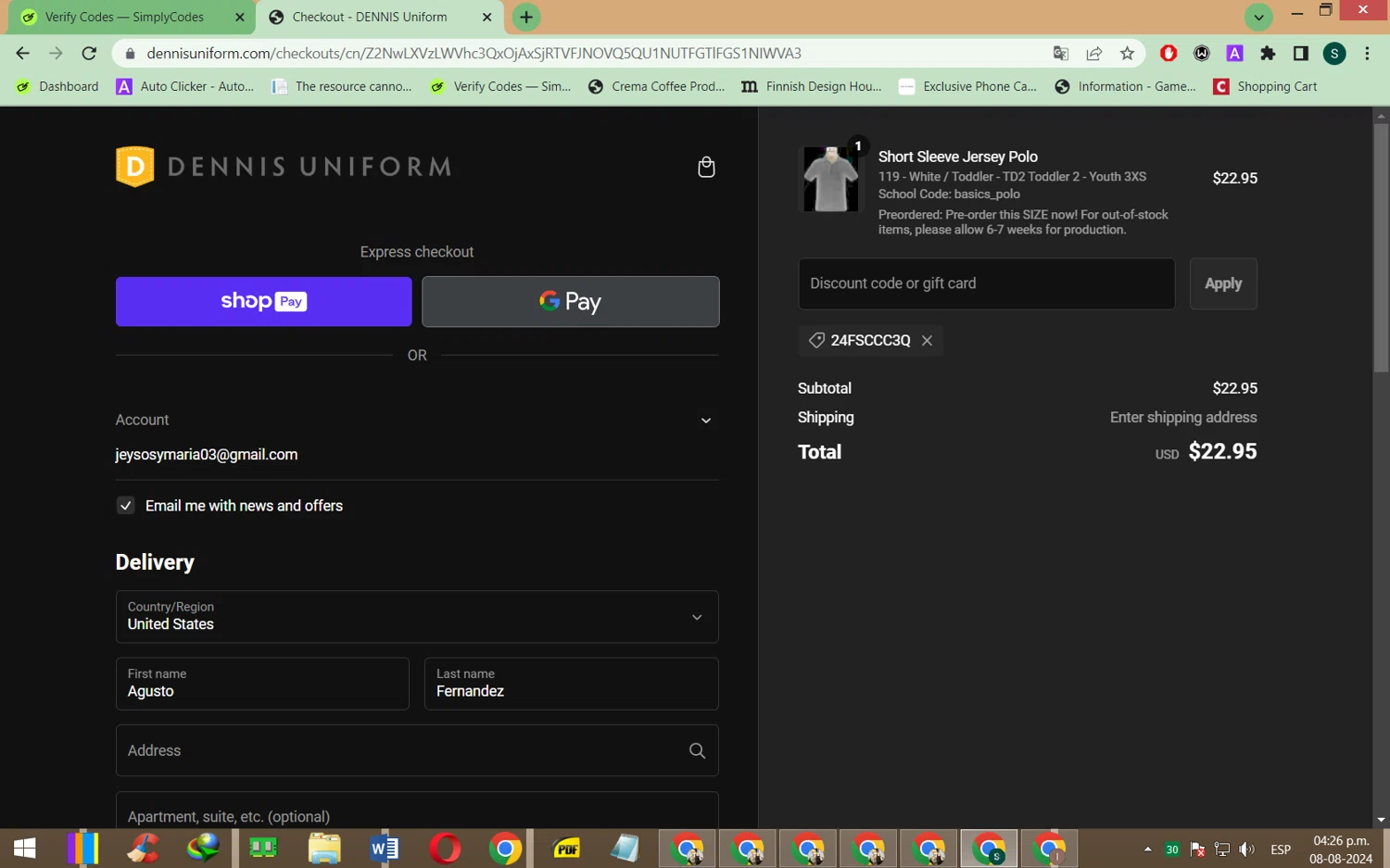Go back using browser back arrow
Viewport: 1390px width, 868px height.
point(23,54)
